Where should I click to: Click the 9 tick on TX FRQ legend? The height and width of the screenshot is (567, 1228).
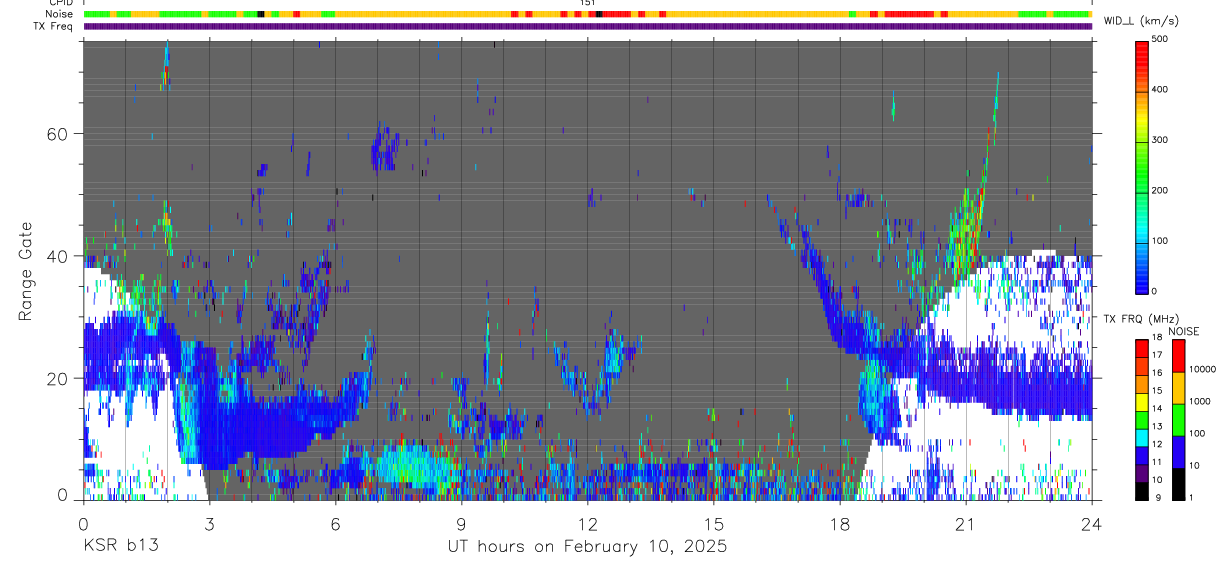click(x=1156, y=497)
